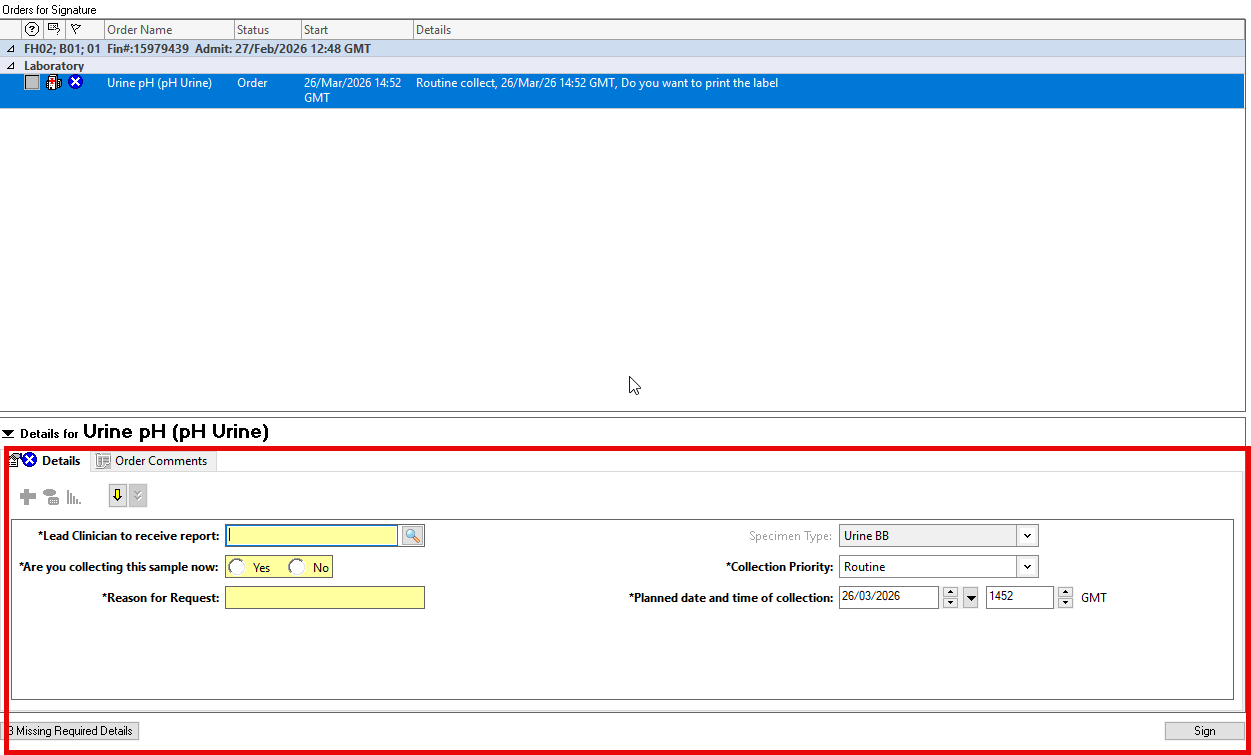Screen dimensions: 1251x755
Task: Tick the checkbox on Urine pH order row
Action: [x=33, y=83]
